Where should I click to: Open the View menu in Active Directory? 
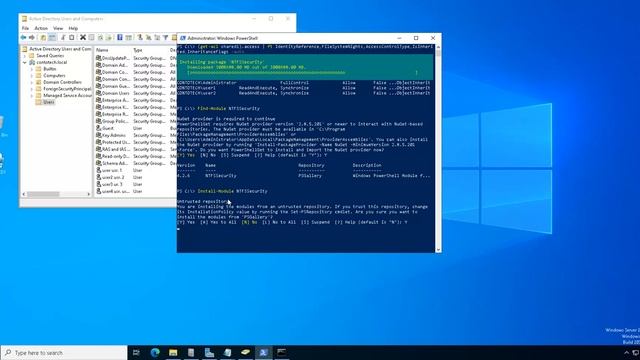coord(58,28)
